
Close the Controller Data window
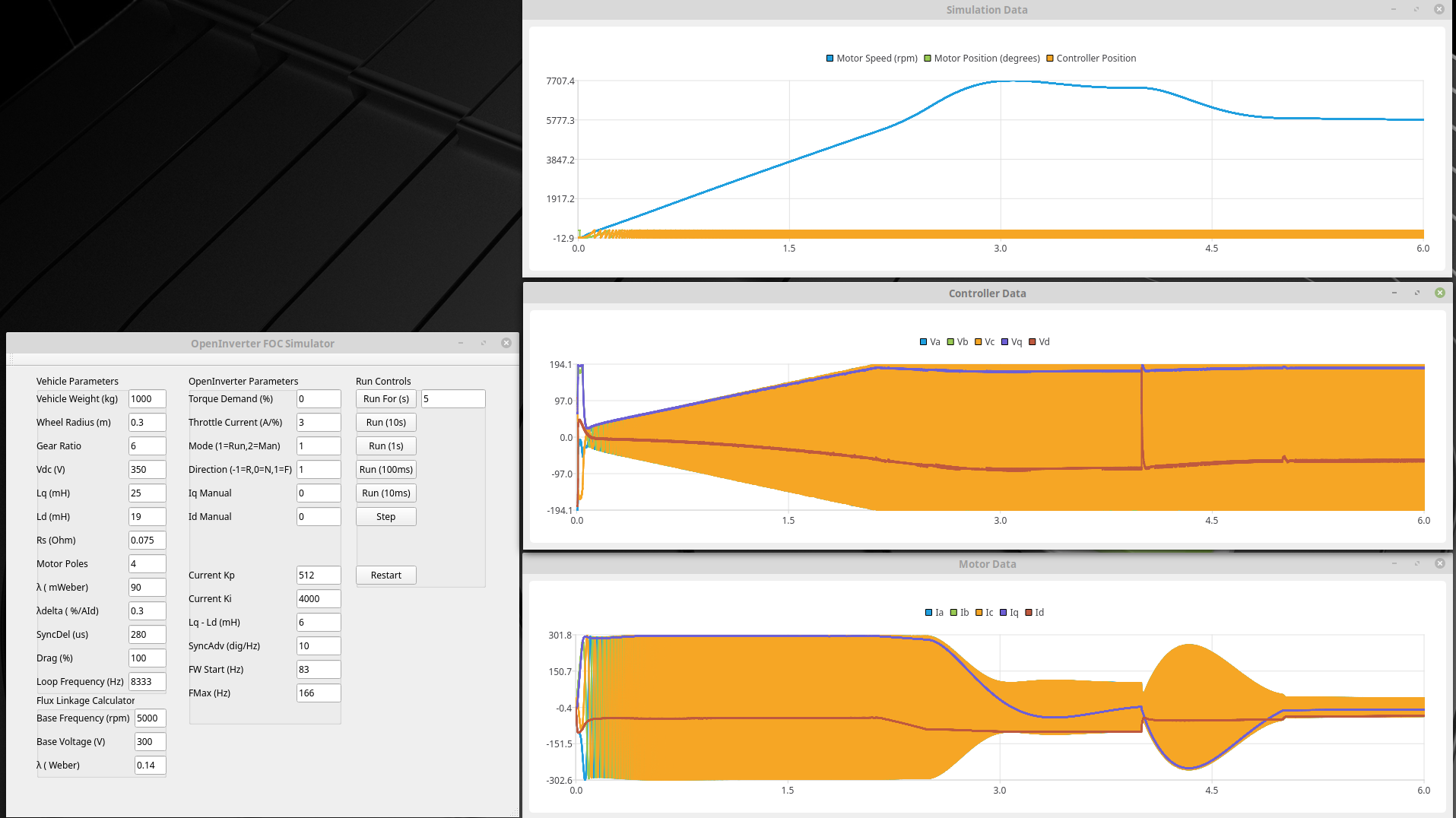point(1439,293)
